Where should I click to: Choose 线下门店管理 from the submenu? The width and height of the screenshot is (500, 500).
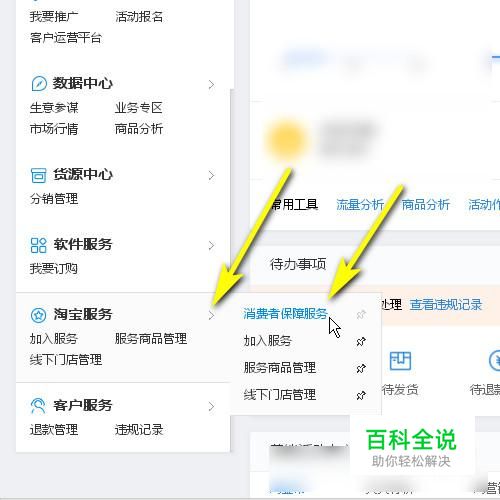pos(280,395)
